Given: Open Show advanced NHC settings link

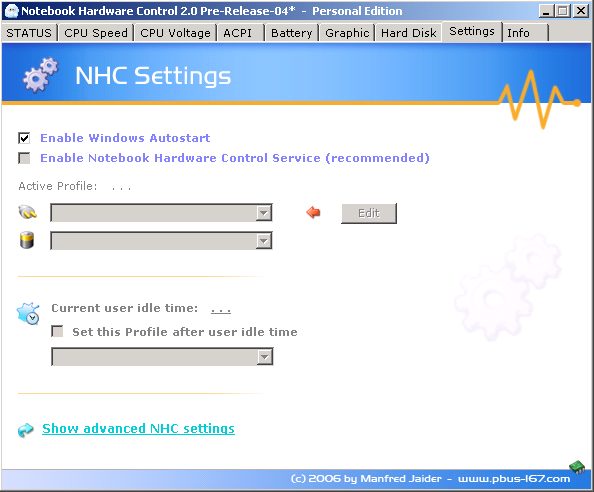Looking at the screenshot, I should pyautogui.click(x=138, y=428).
